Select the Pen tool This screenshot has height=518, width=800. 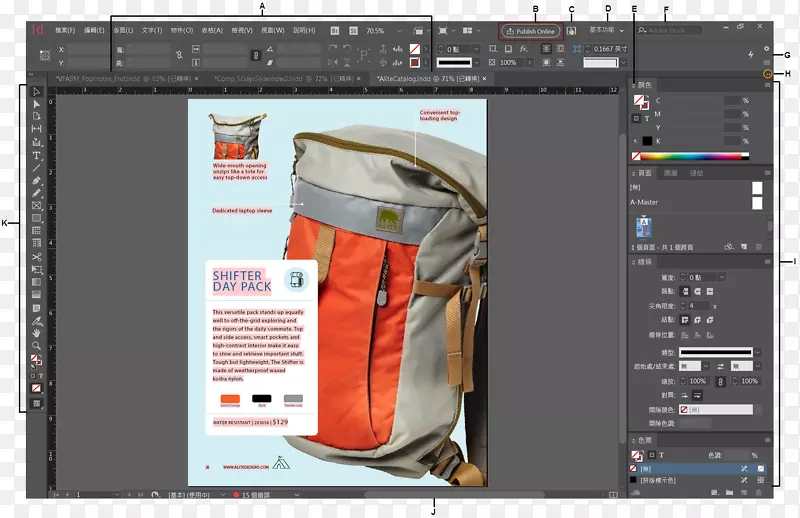click(36, 181)
